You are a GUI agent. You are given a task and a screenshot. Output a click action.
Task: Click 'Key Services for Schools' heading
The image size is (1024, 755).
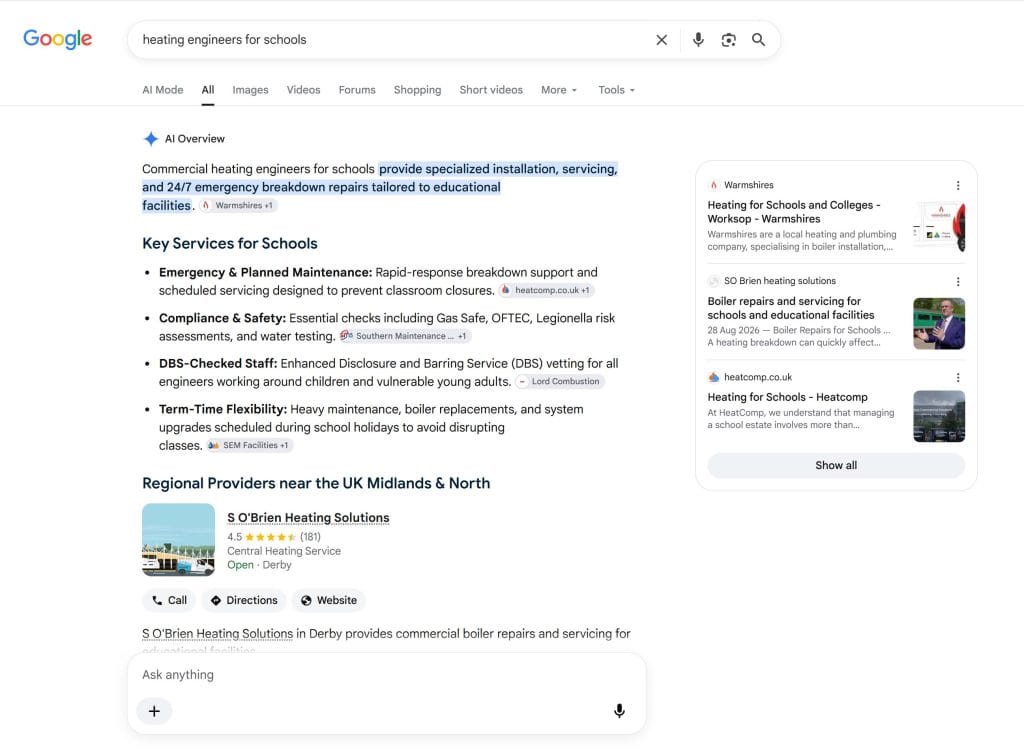point(230,244)
